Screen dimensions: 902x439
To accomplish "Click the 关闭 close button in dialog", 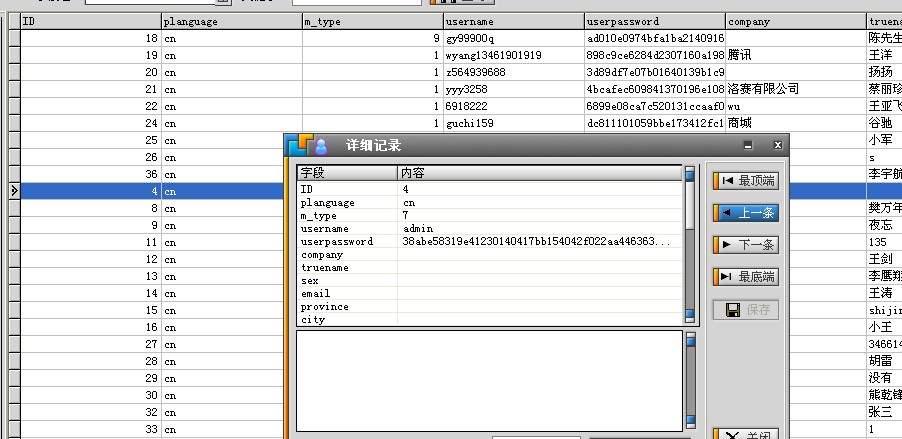I will (744, 435).
